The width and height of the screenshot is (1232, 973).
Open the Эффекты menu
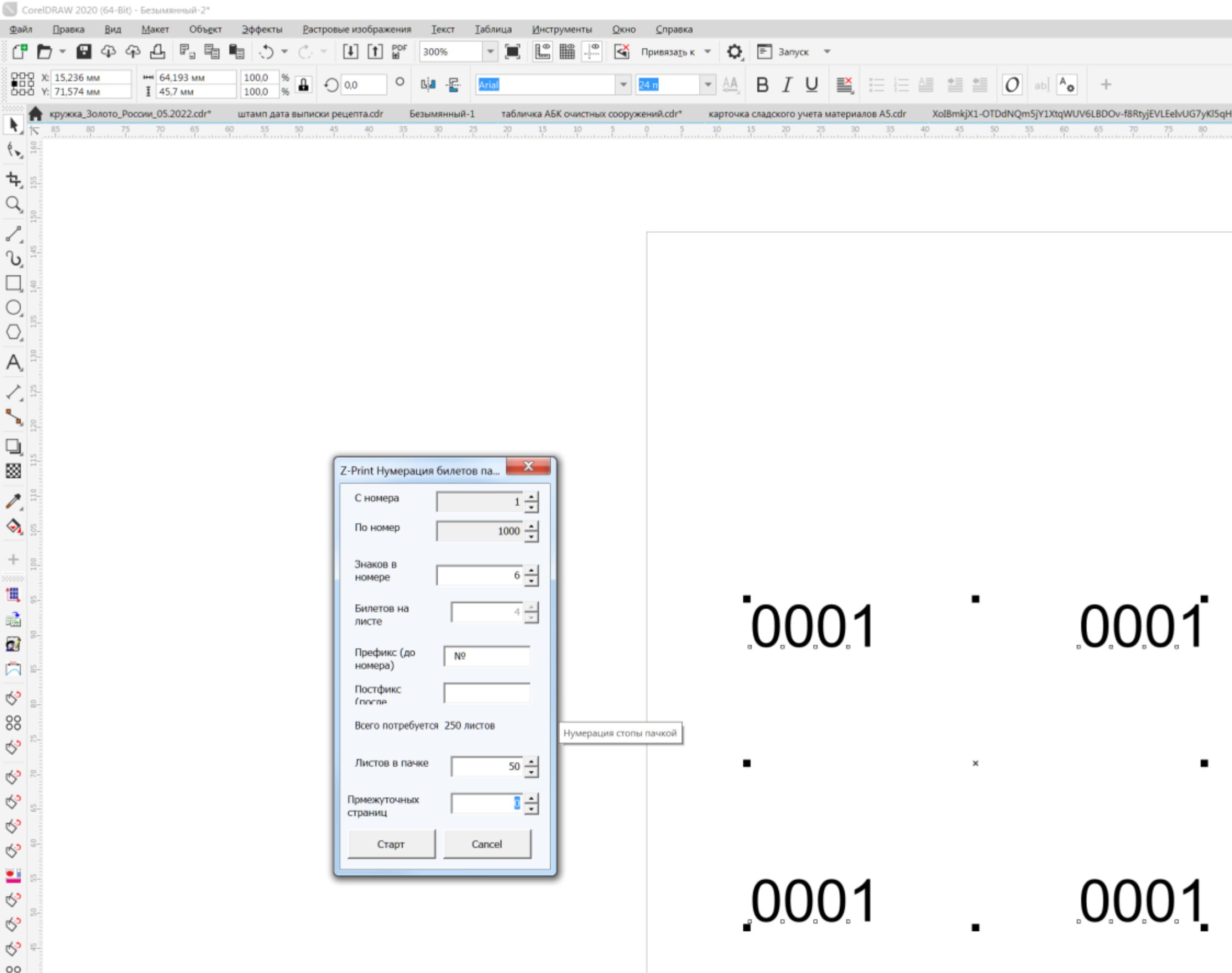click(262, 29)
